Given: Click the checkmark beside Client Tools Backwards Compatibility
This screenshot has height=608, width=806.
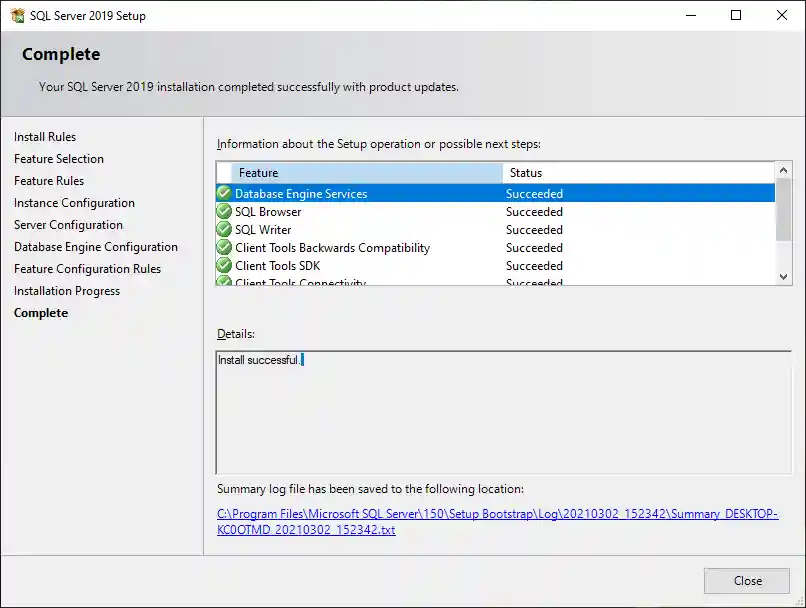Looking at the screenshot, I should pyautogui.click(x=224, y=247).
